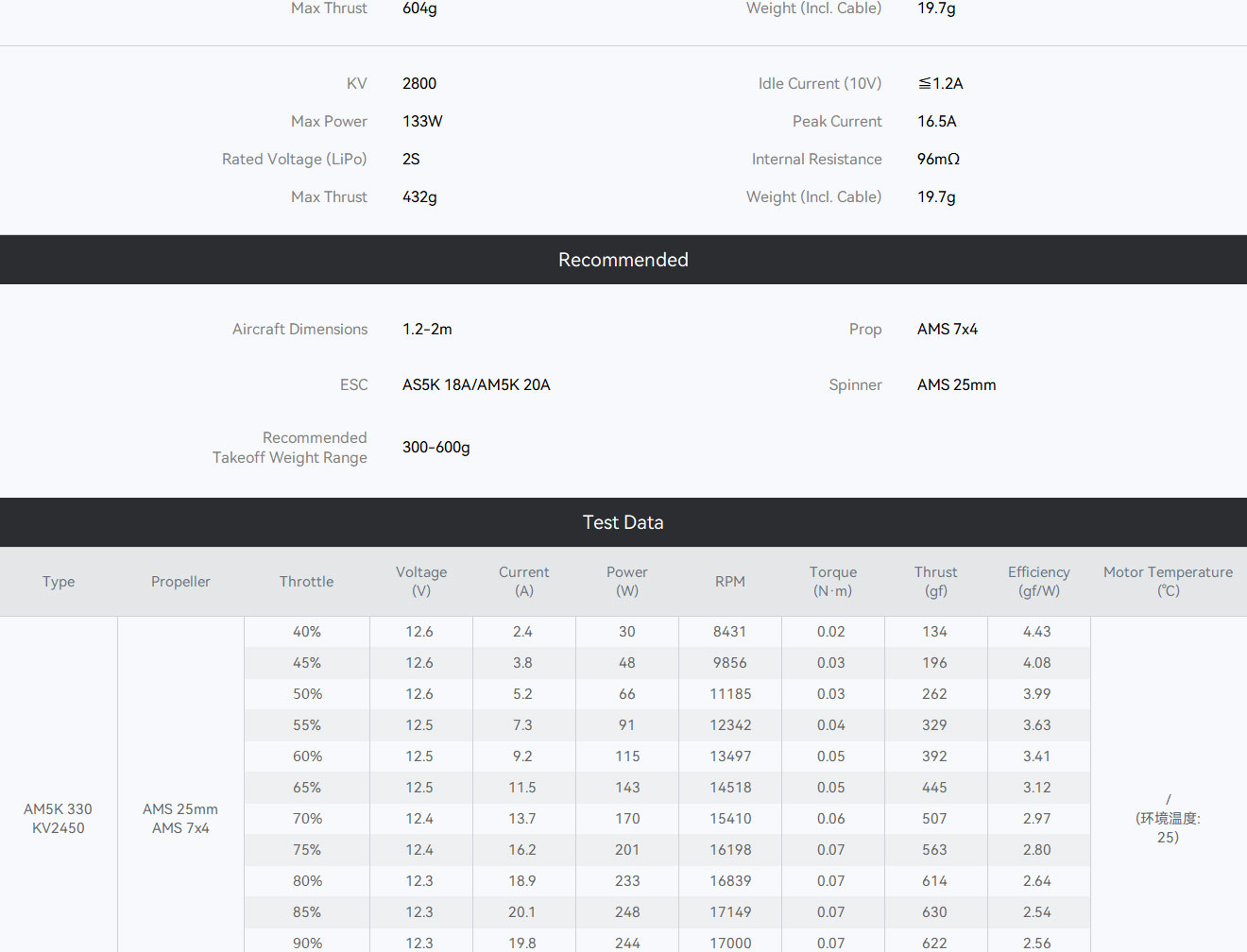1247x952 pixels.
Task: Select the 80% throttle cell
Action: [x=307, y=881]
